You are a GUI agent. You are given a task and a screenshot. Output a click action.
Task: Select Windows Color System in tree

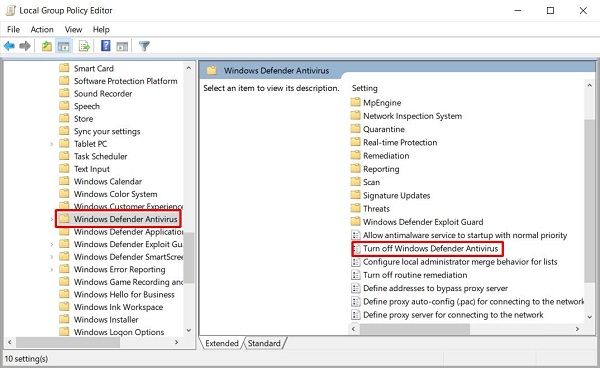click(116, 194)
